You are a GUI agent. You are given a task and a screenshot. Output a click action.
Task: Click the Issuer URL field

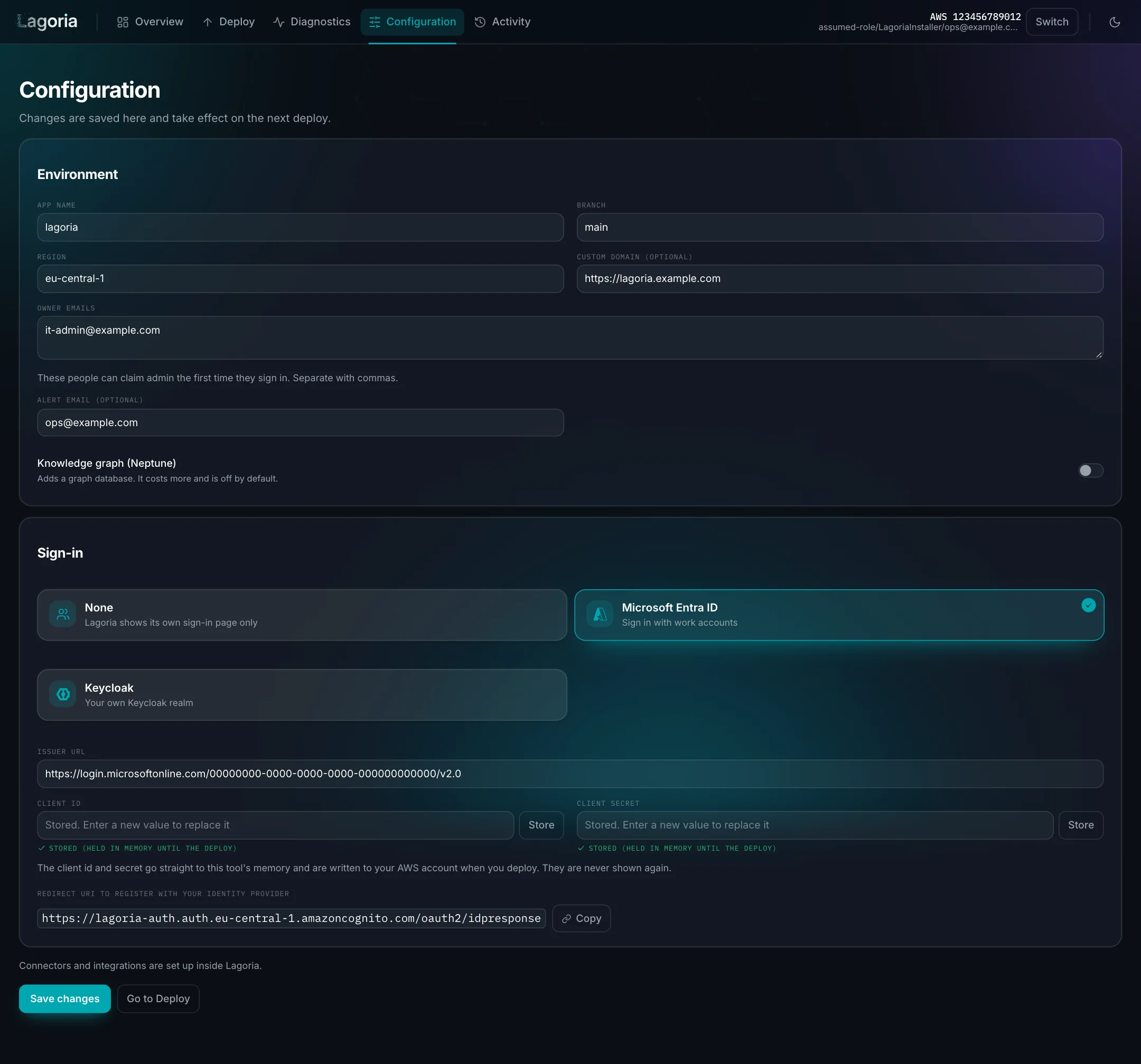(x=570, y=774)
